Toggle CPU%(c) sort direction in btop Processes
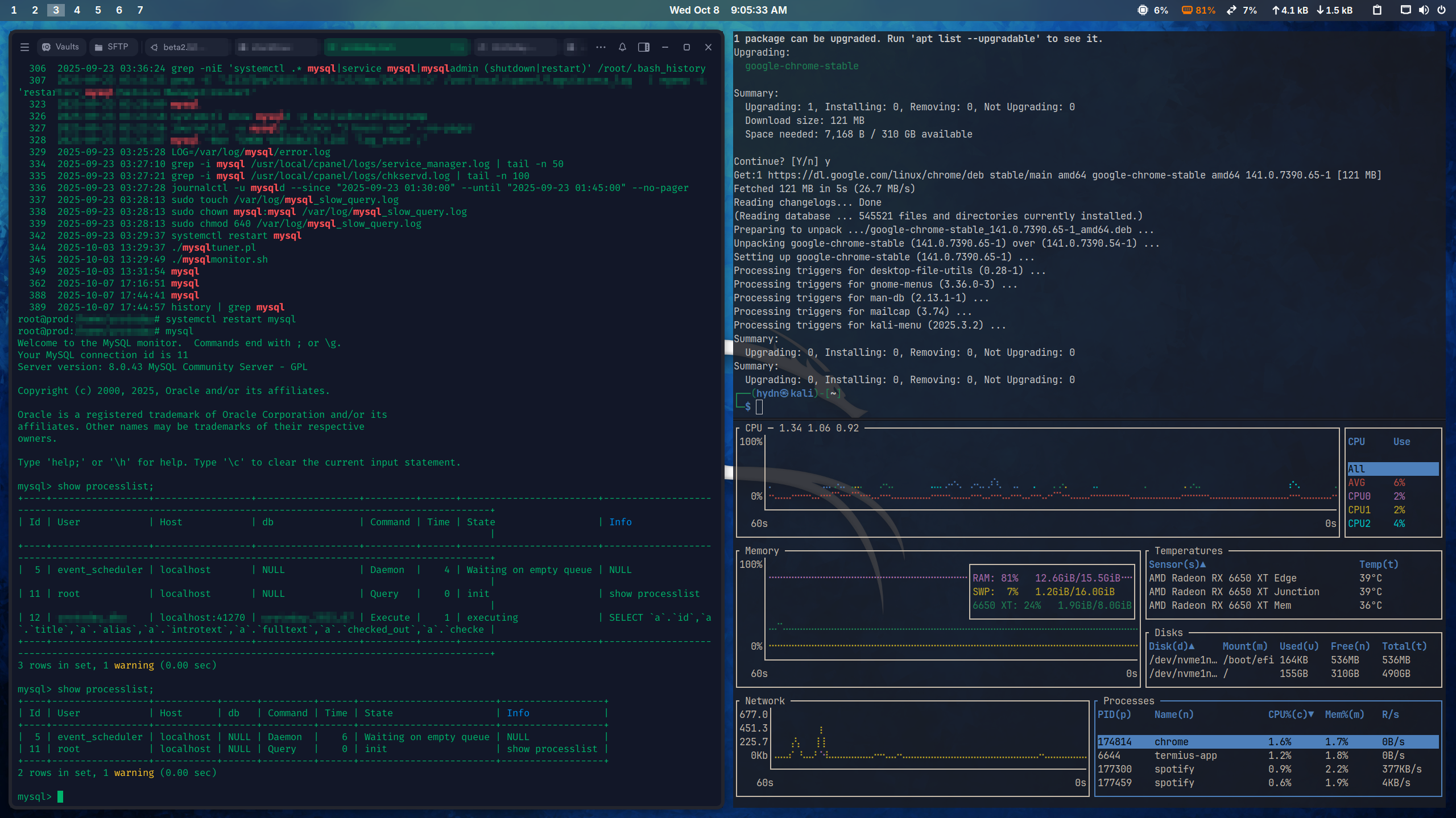 (x=1290, y=715)
